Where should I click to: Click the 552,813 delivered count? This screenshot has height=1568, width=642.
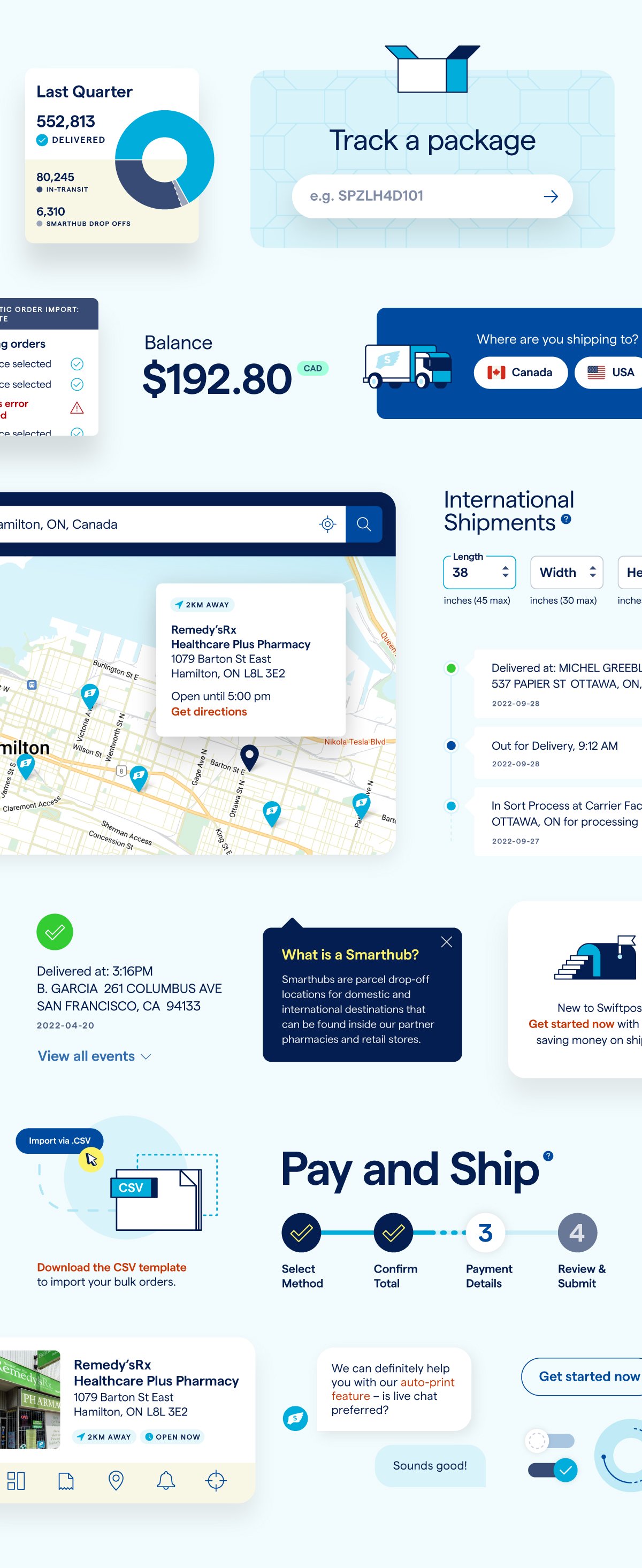point(66,121)
